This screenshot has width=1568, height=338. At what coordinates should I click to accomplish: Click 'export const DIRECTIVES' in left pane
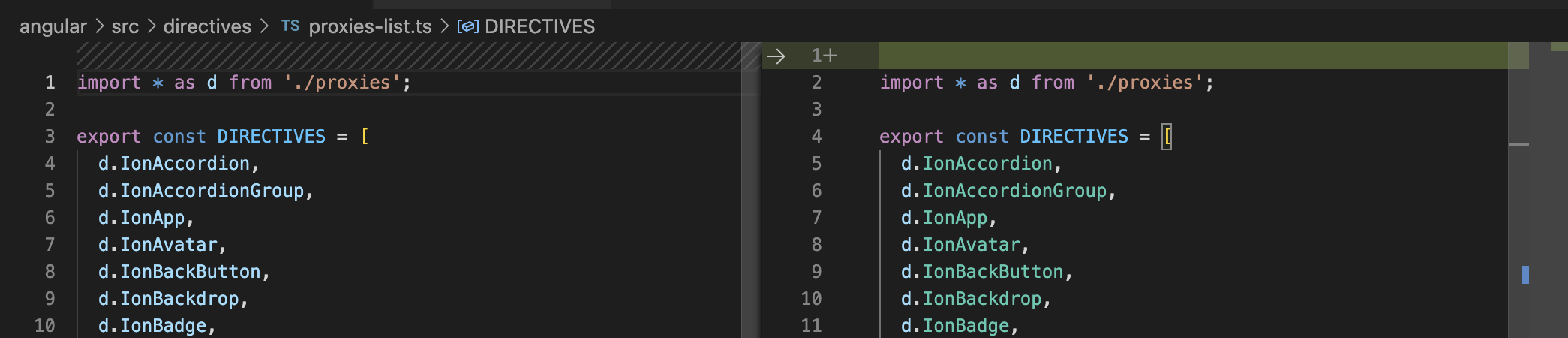pyautogui.click(x=201, y=137)
